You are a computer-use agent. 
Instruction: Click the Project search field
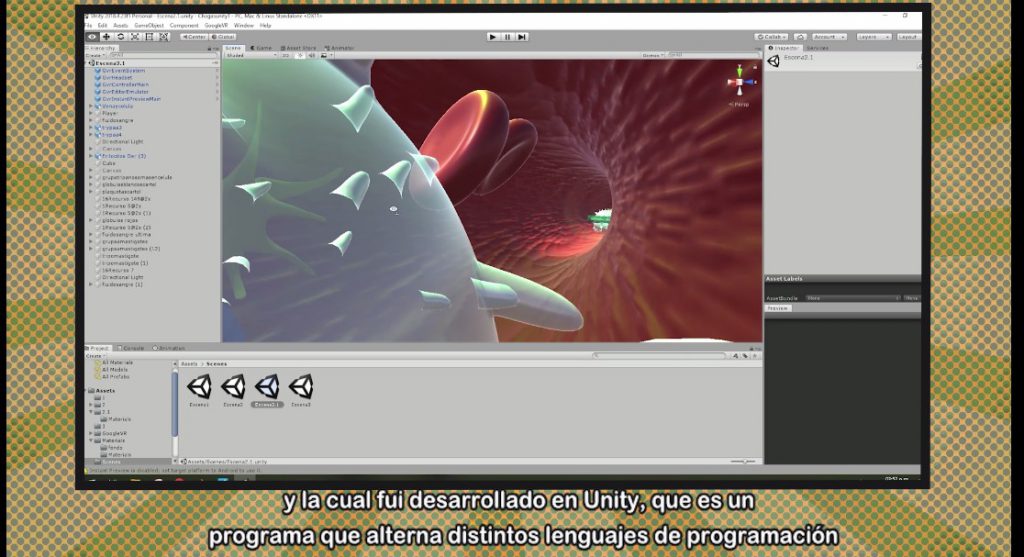660,356
